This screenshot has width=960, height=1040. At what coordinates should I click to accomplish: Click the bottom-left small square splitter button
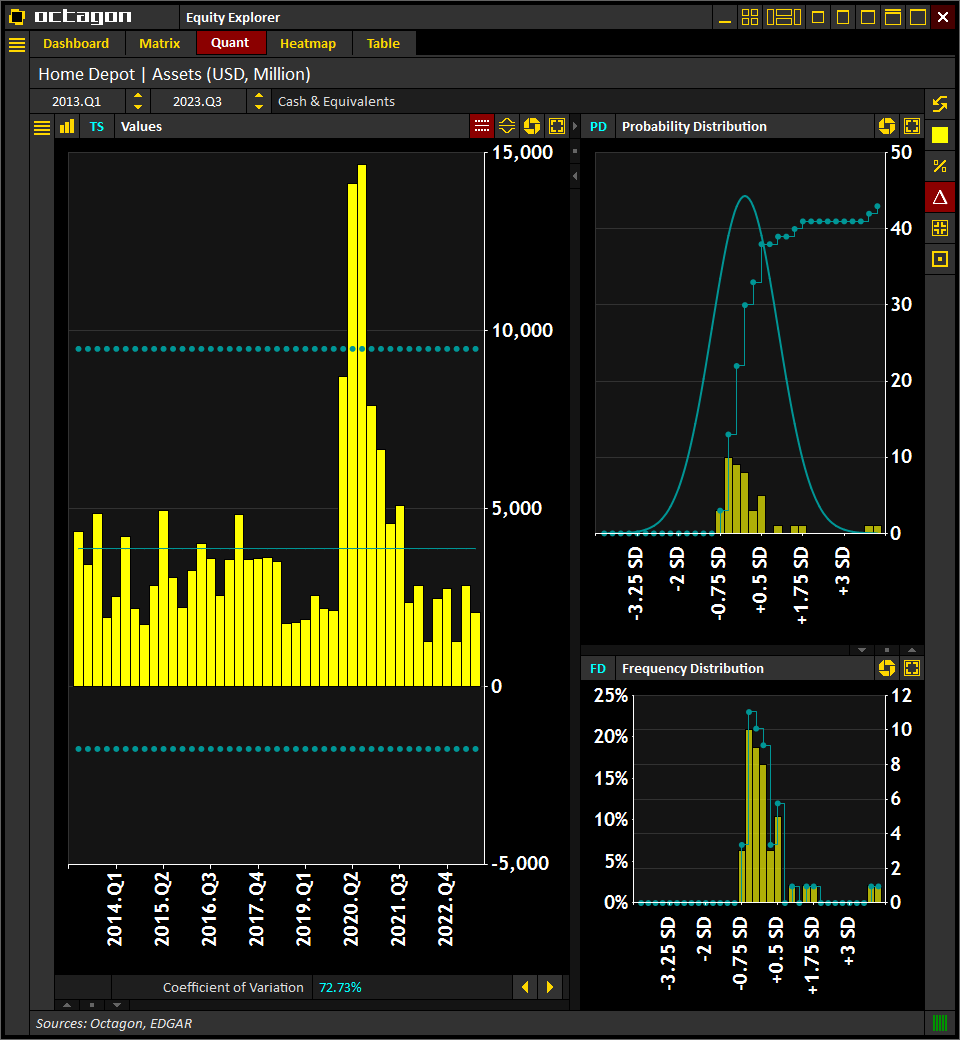(92, 1005)
